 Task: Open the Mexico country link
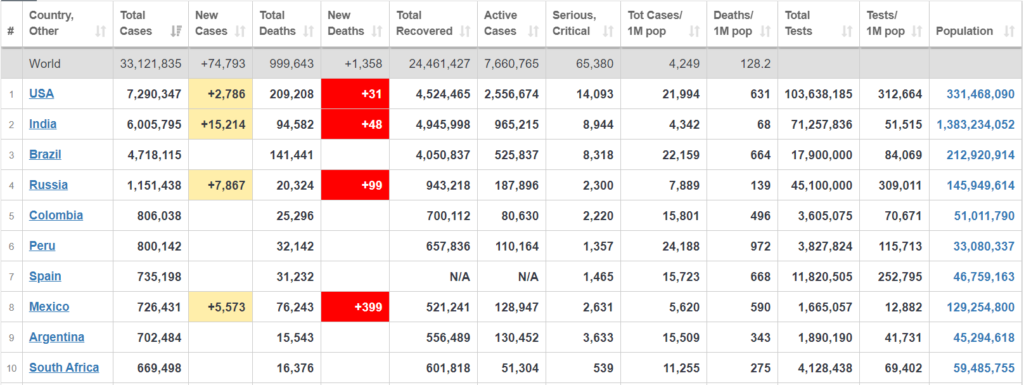coord(49,307)
